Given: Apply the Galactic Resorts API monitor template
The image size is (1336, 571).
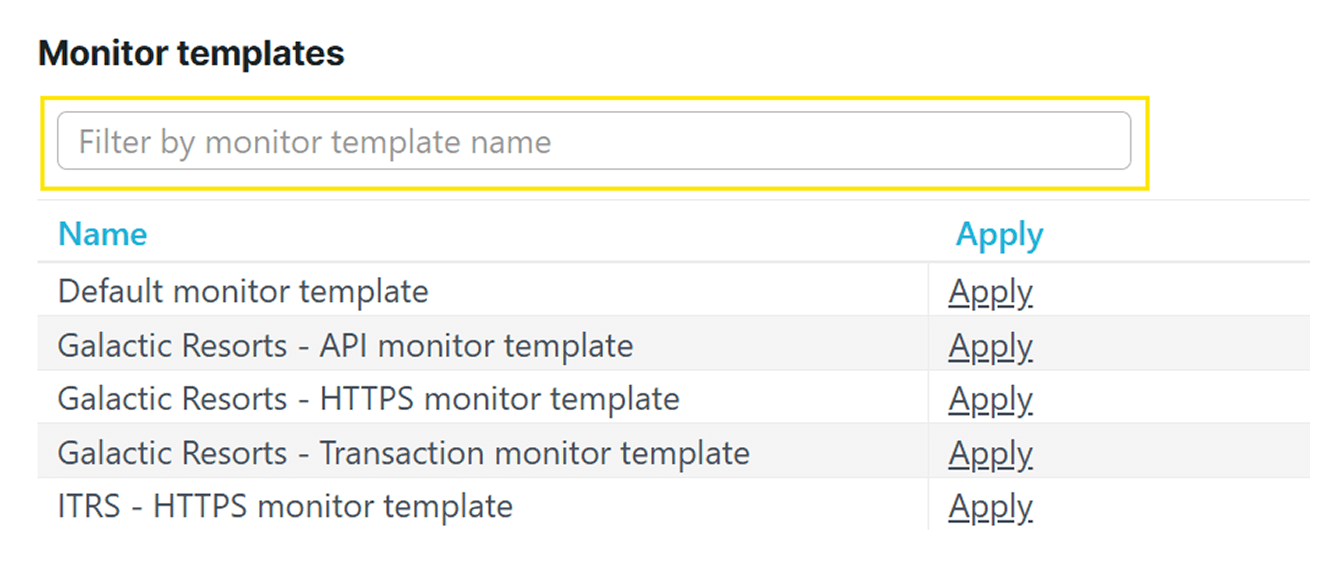Looking at the screenshot, I should click(x=990, y=346).
